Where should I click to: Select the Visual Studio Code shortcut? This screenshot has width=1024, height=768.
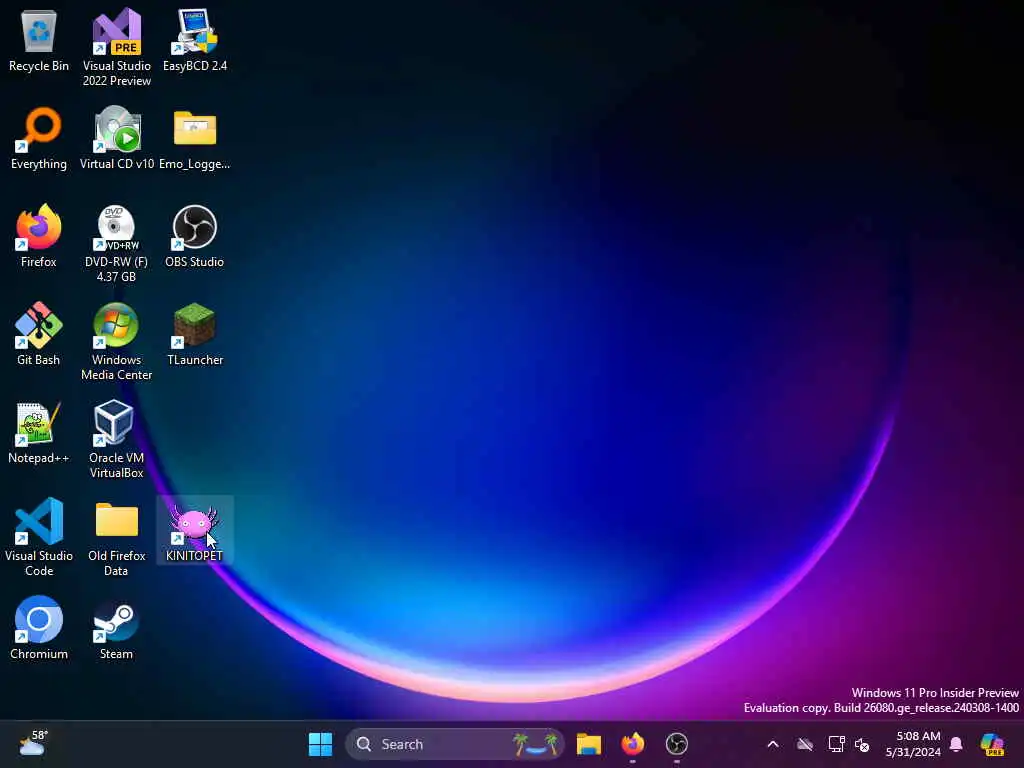point(39,537)
